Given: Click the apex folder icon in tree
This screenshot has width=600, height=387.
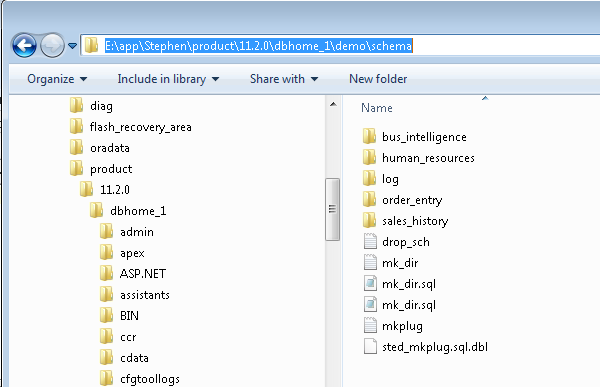Looking at the screenshot, I should tap(106, 252).
